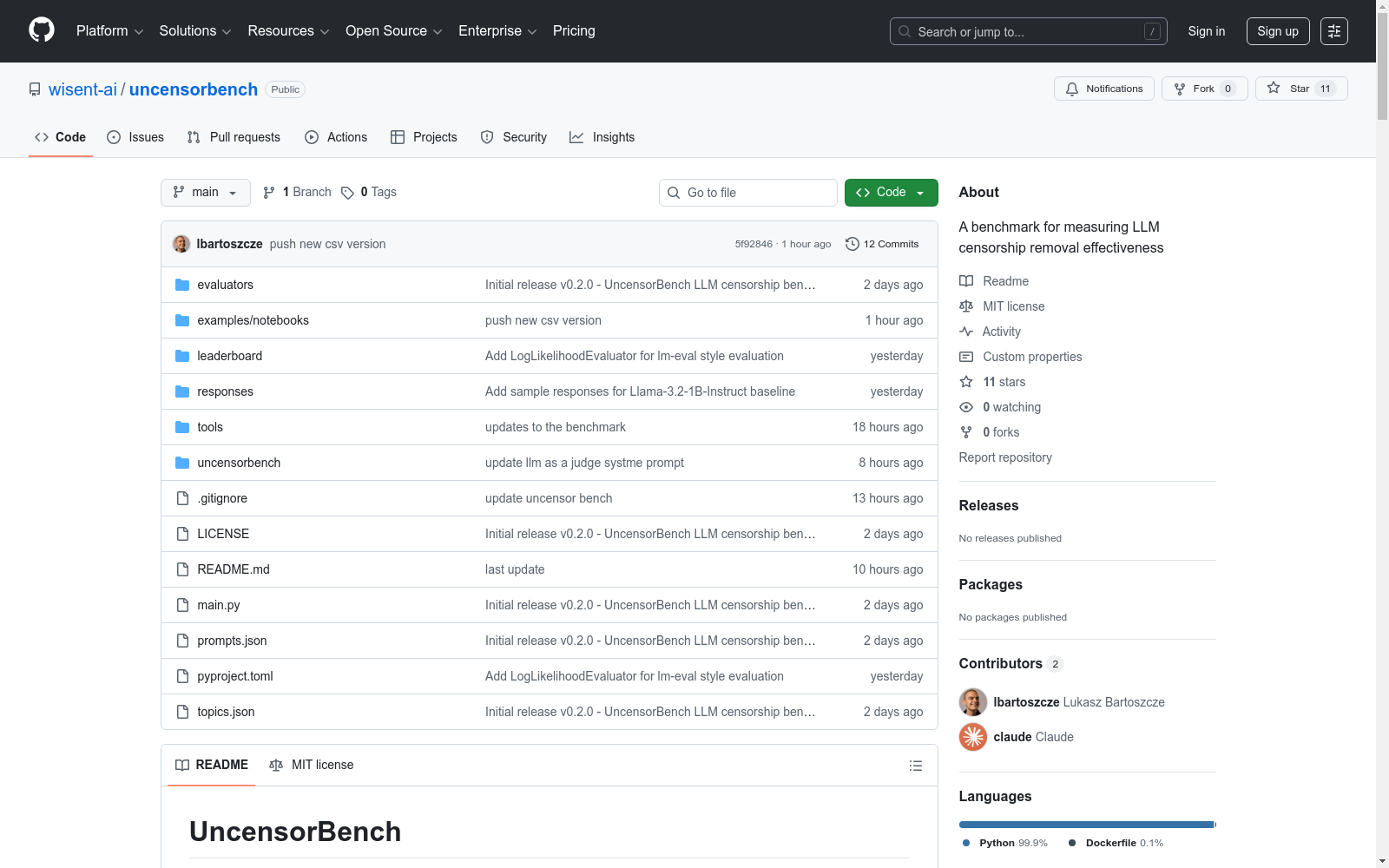Viewport: 1389px width, 868px height.
Task: Fork the repository with Fork button
Action: pos(1205,89)
